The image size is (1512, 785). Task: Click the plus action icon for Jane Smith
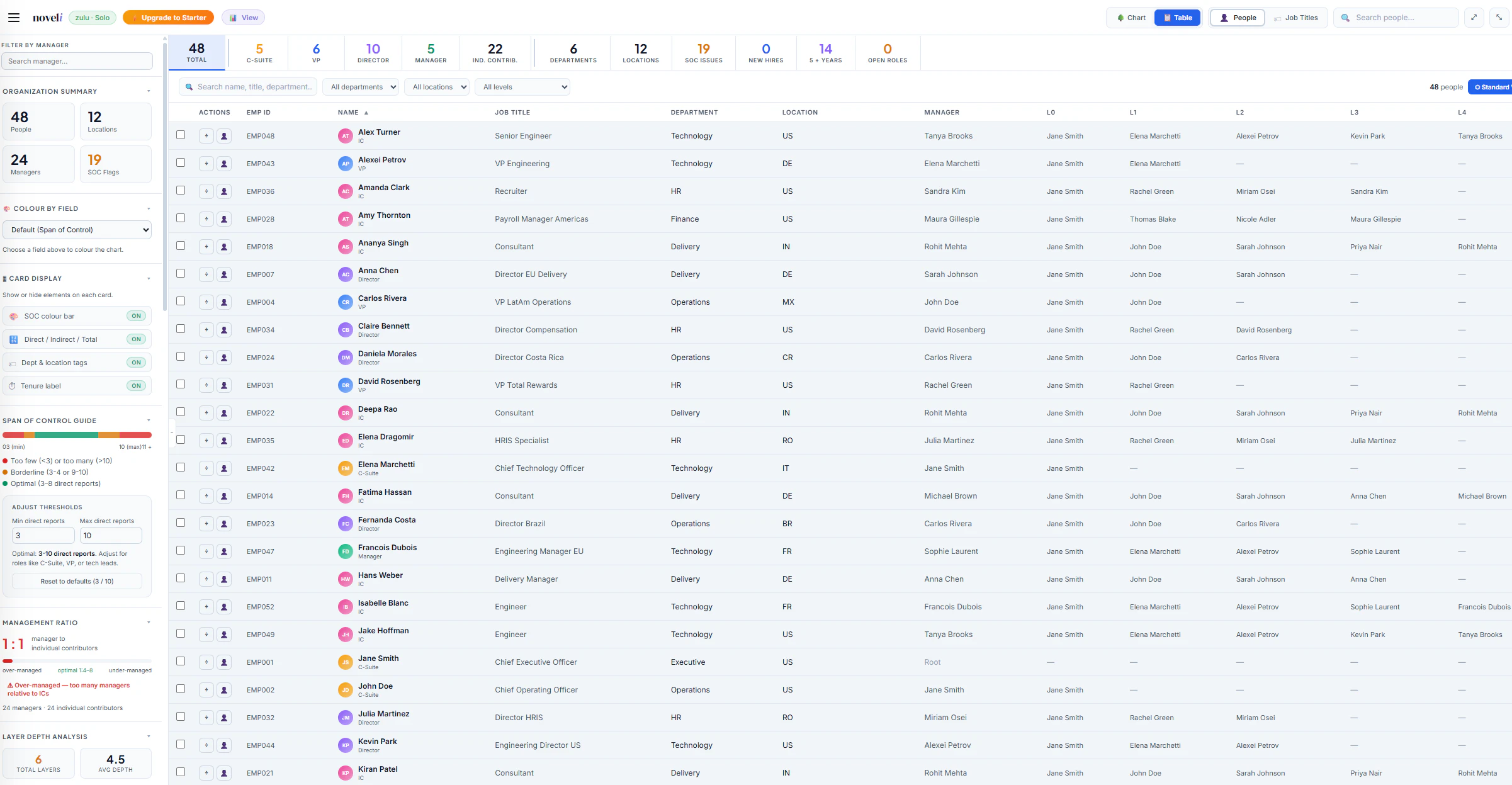206,662
